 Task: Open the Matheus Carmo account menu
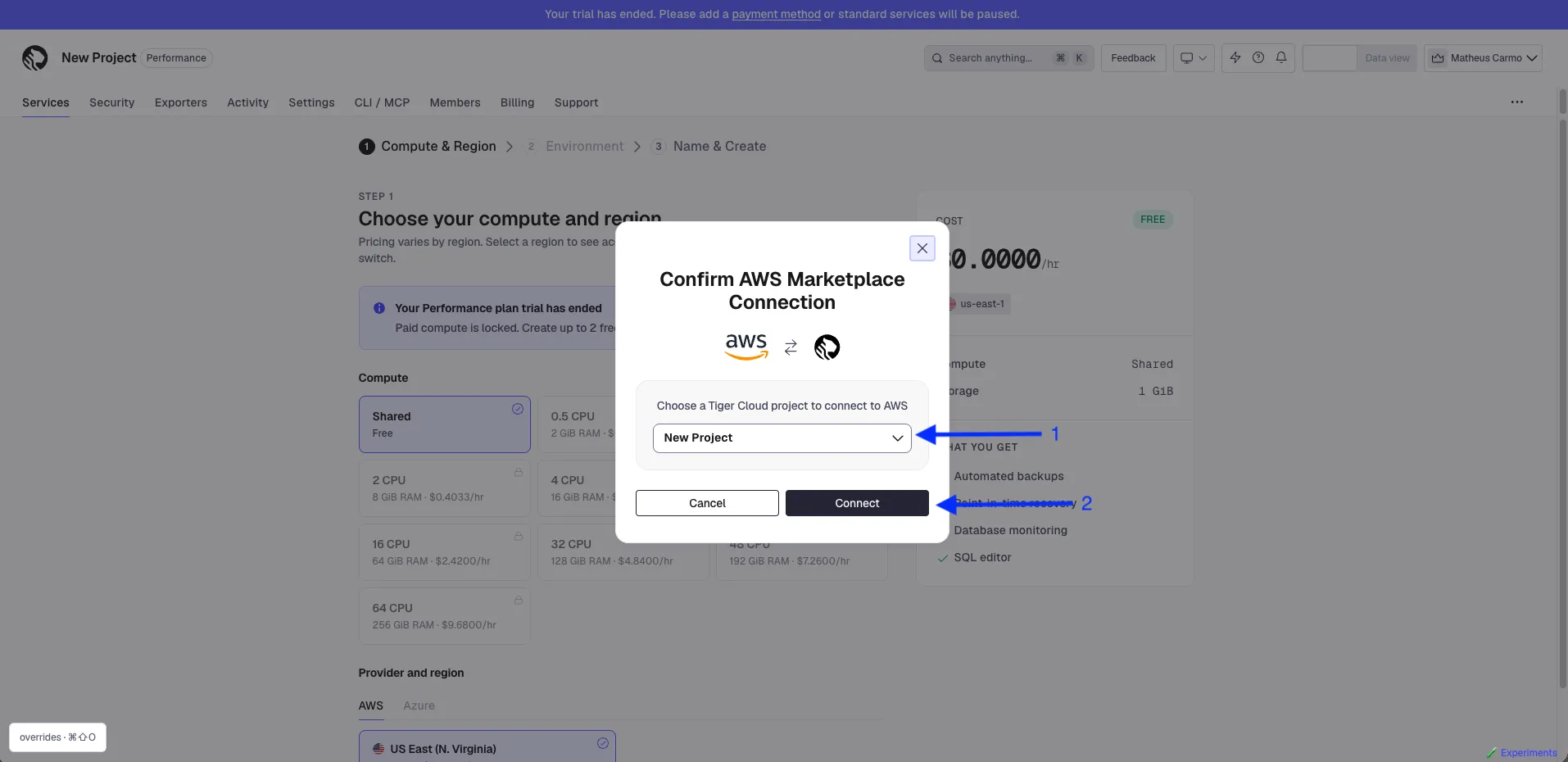pos(1483,58)
